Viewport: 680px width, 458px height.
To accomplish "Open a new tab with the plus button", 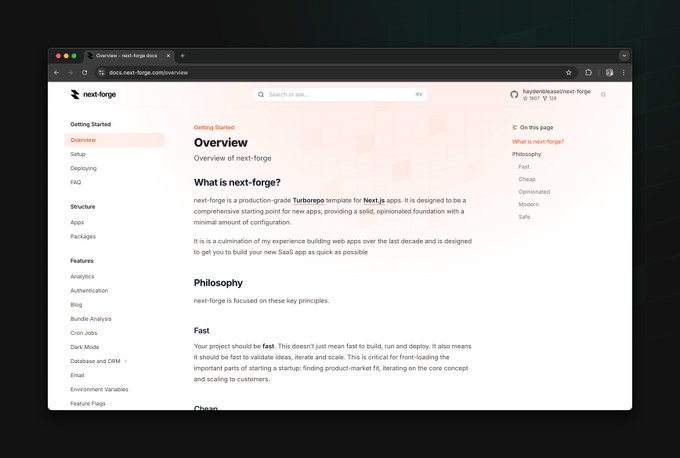I will (x=182, y=56).
